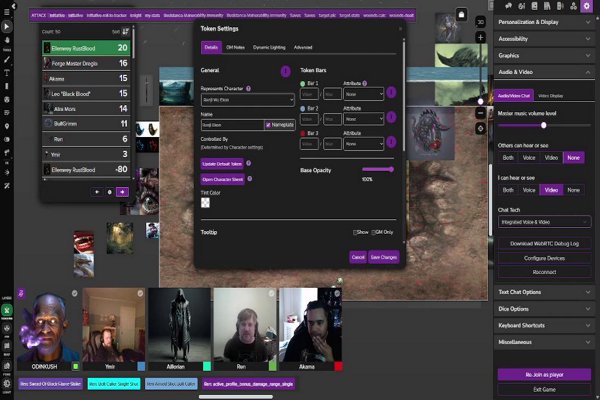Click the zoom-in plus button
Image resolution: width=600 pixels, height=400 pixels.
click(481, 37)
